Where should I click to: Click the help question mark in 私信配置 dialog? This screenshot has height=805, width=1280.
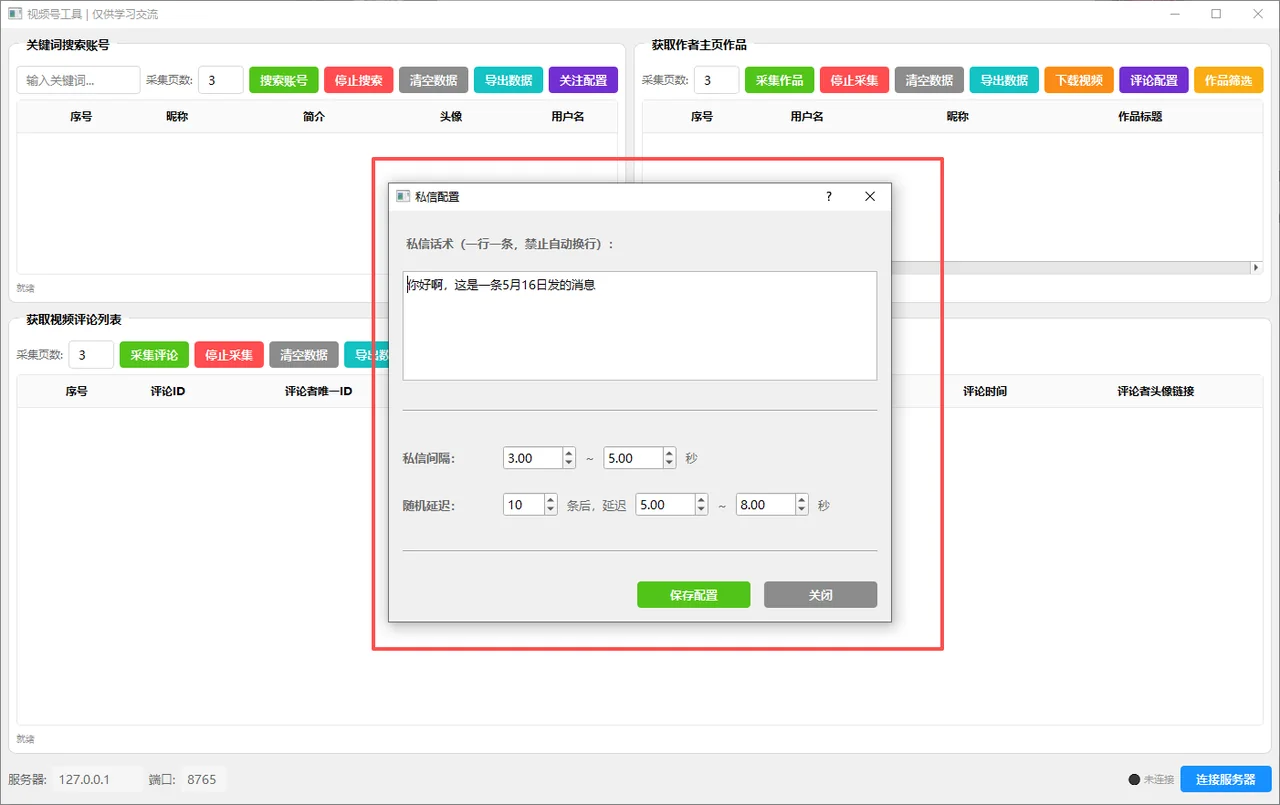click(x=828, y=197)
